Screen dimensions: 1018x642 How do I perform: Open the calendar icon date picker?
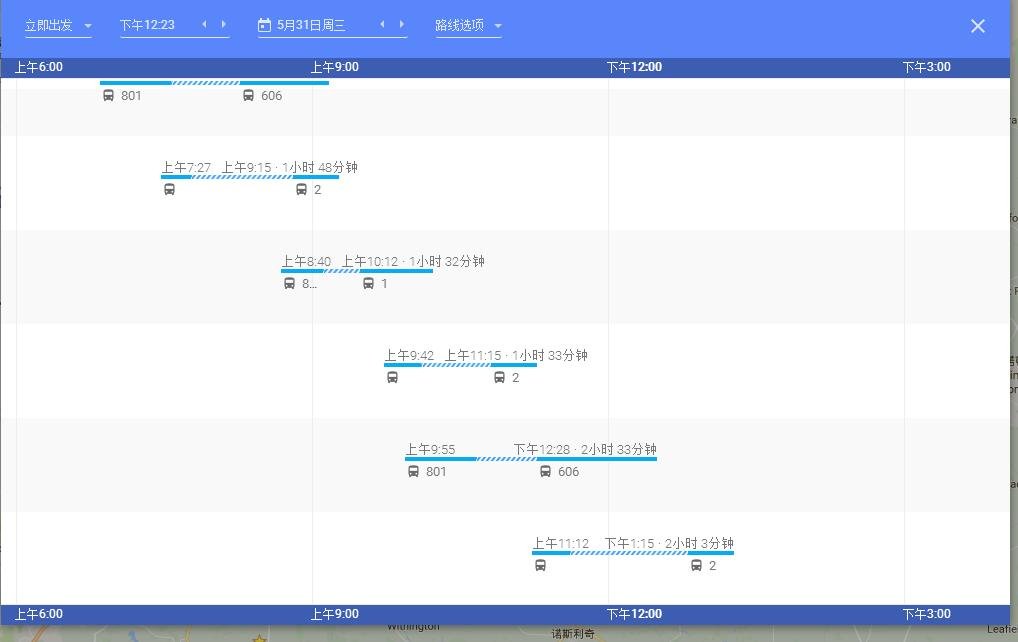click(x=264, y=26)
